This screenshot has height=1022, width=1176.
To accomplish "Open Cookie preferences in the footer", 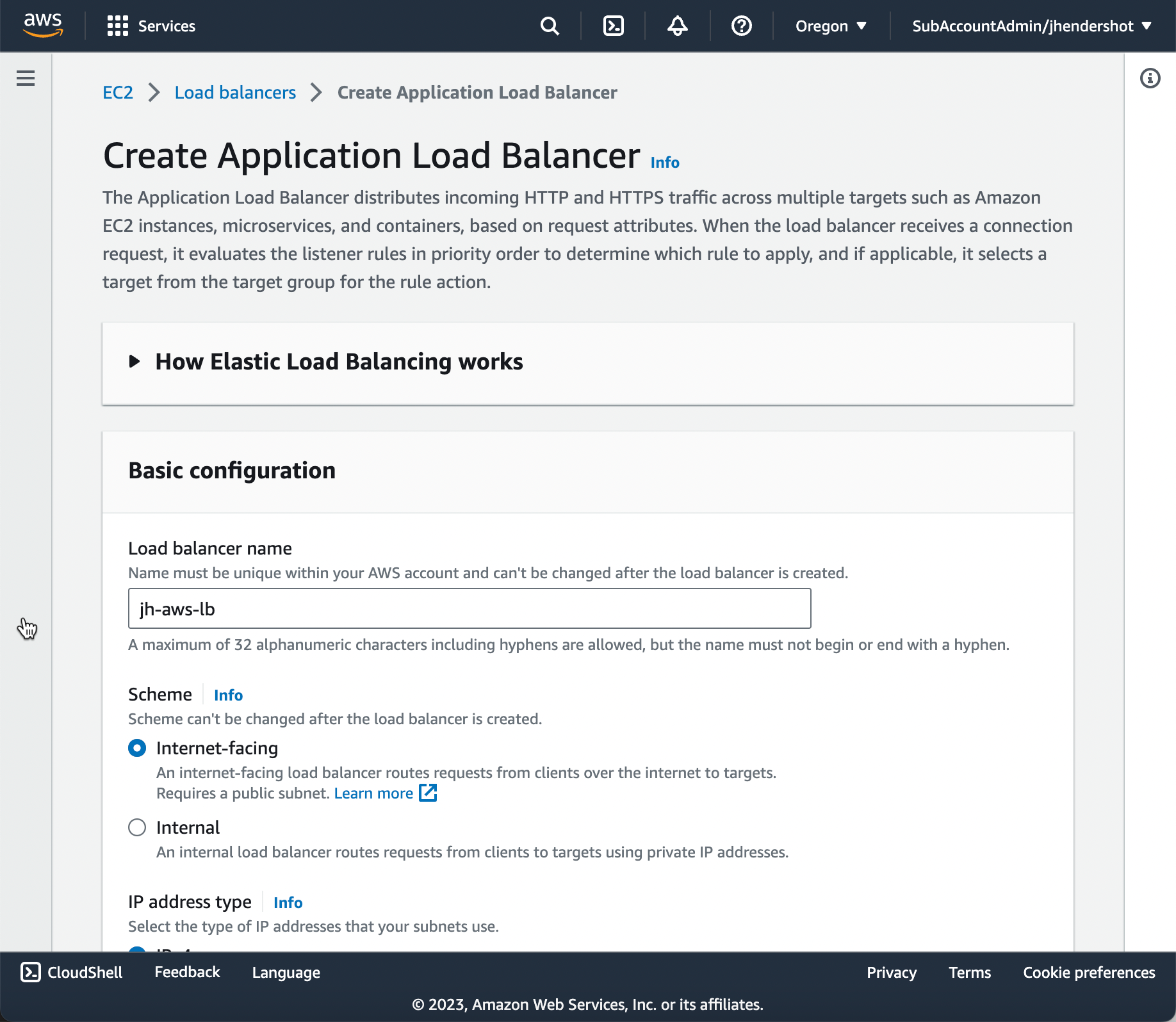I will [x=1088, y=972].
